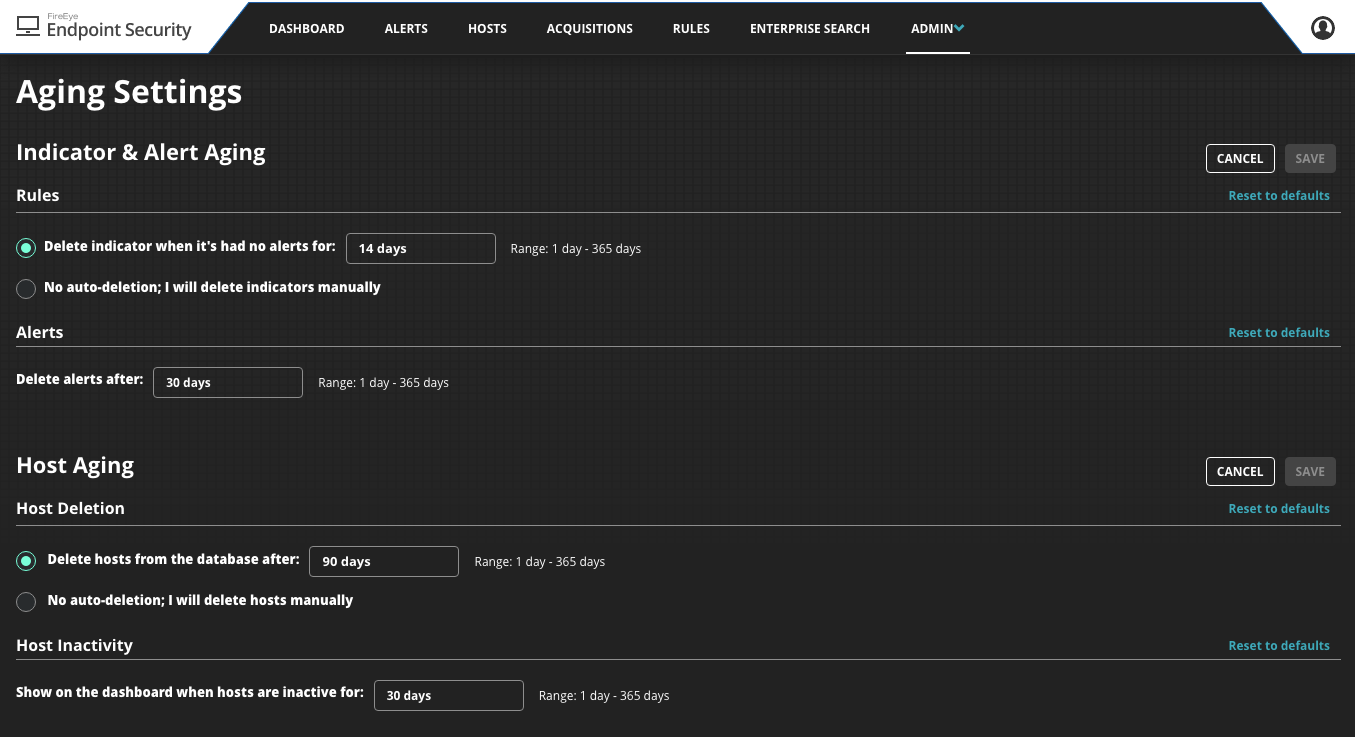Click the 'Indicator & Alert Aging' heading
1355x737 pixels.
click(141, 152)
